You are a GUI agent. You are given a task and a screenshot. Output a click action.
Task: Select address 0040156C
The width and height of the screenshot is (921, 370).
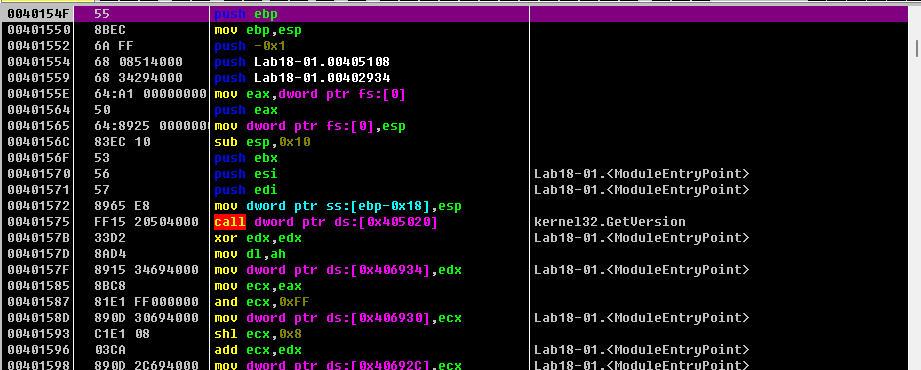tap(39, 142)
